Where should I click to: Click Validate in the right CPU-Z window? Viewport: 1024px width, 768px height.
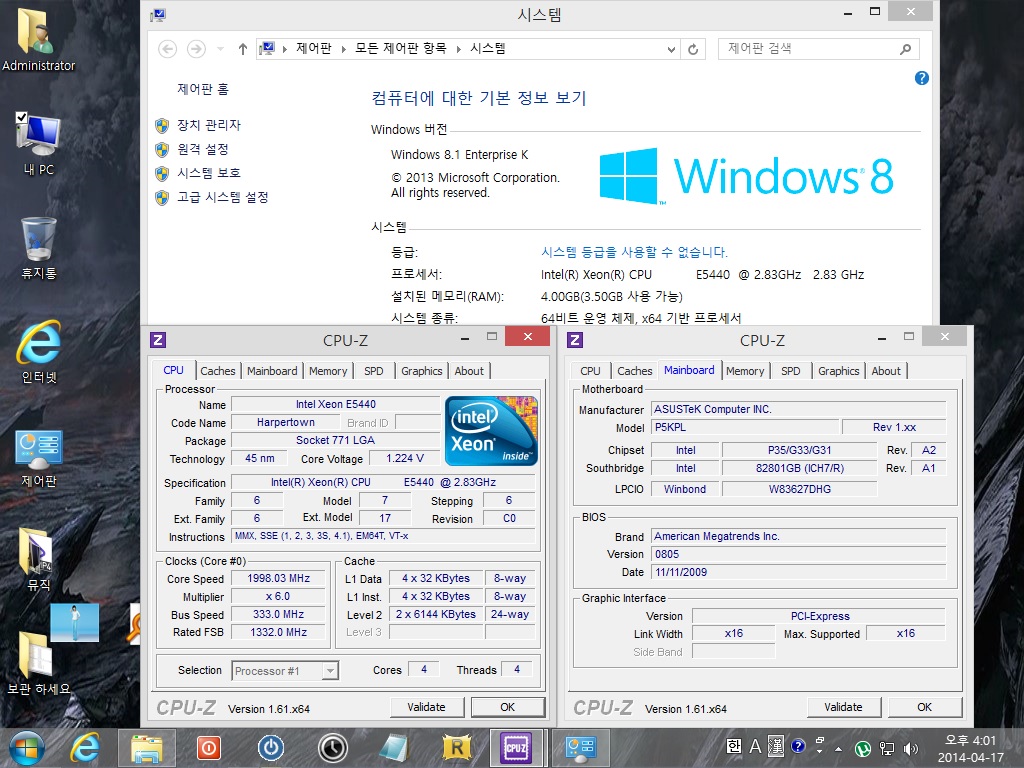[x=843, y=707]
